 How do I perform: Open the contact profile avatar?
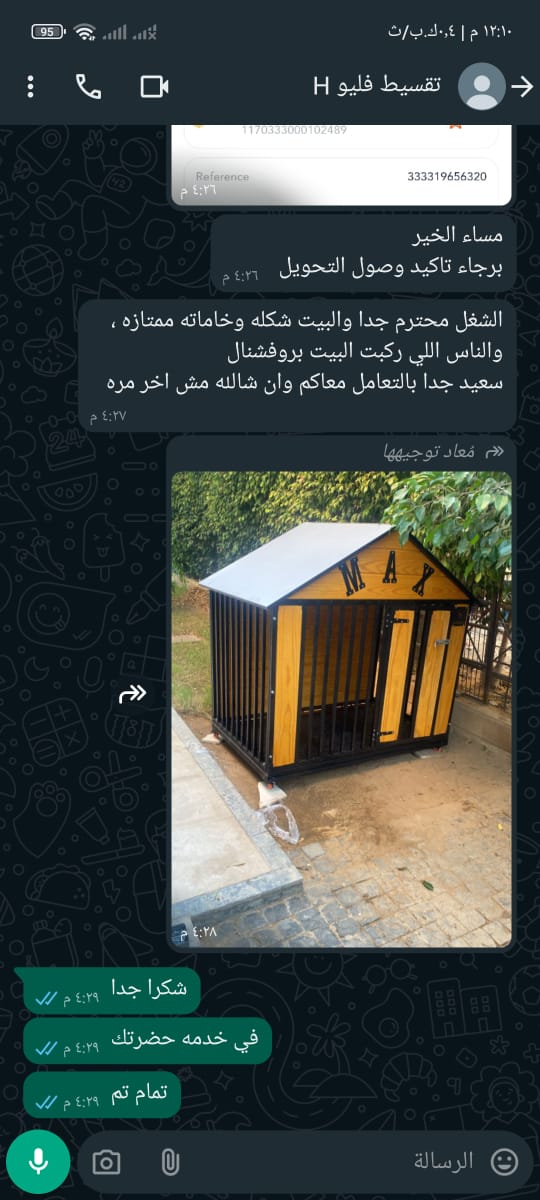[x=482, y=86]
